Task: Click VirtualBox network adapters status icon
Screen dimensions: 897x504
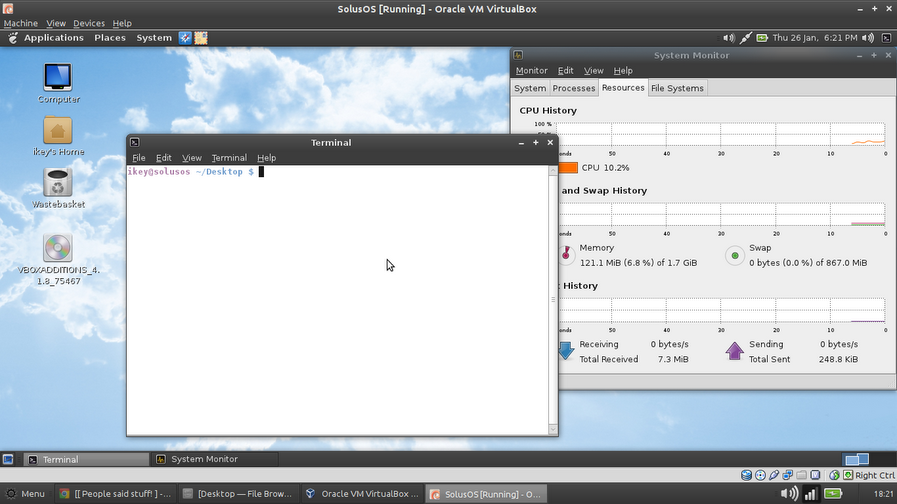Action: coord(788,475)
